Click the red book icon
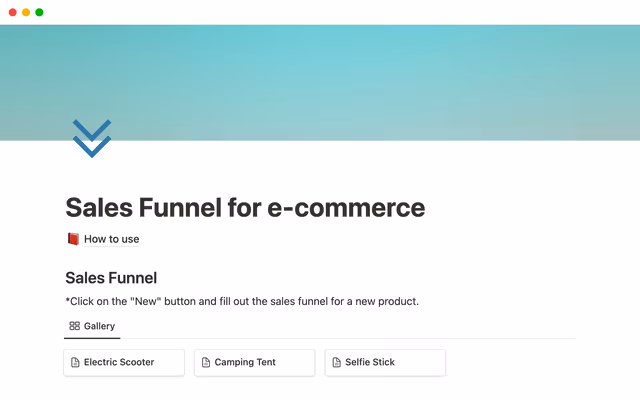640x400 pixels. coord(73,239)
